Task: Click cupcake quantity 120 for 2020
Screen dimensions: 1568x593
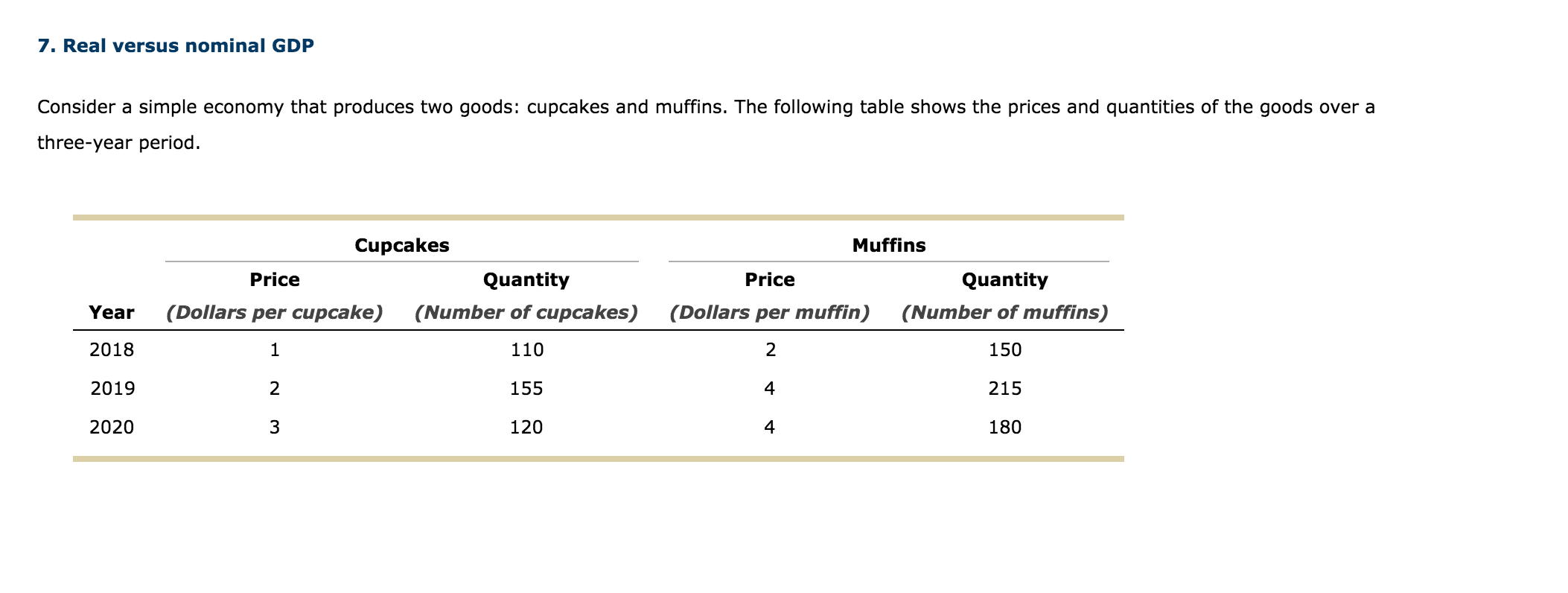Action: [x=526, y=427]
